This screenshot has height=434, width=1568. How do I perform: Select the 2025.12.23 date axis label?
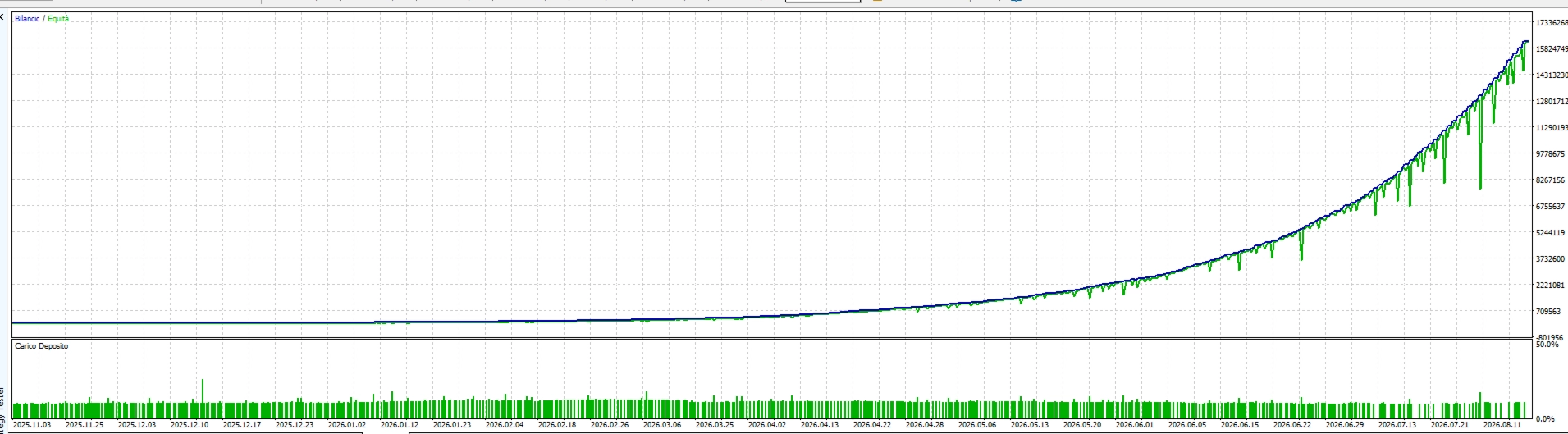[295, 425]
